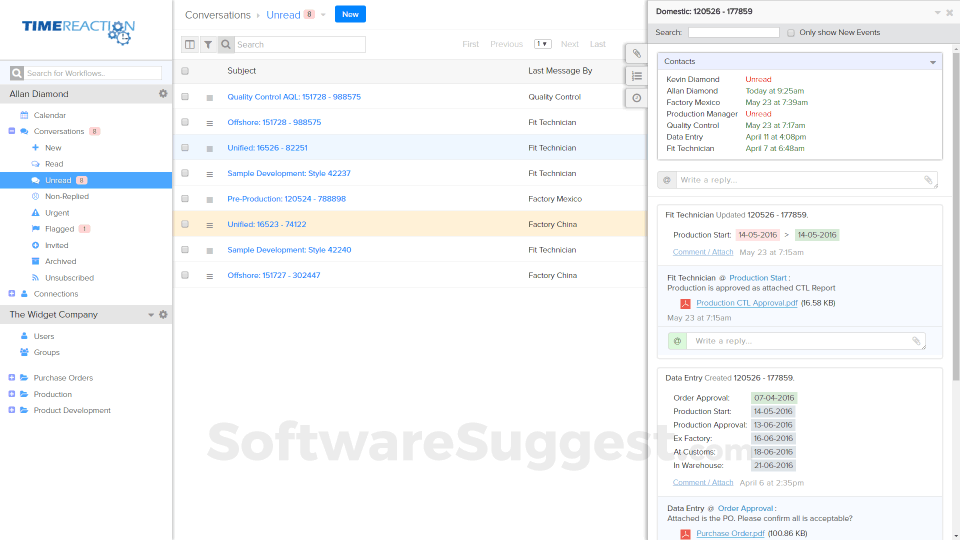Check the Unified 16526 row checkbox

tap(185, 148)
